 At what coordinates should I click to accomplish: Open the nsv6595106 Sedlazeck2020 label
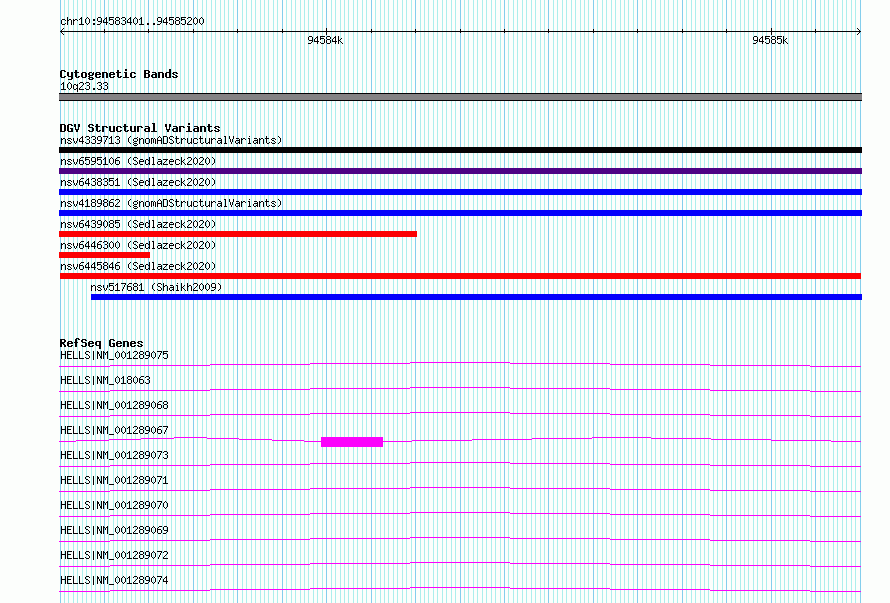click(x=138, y=161)
